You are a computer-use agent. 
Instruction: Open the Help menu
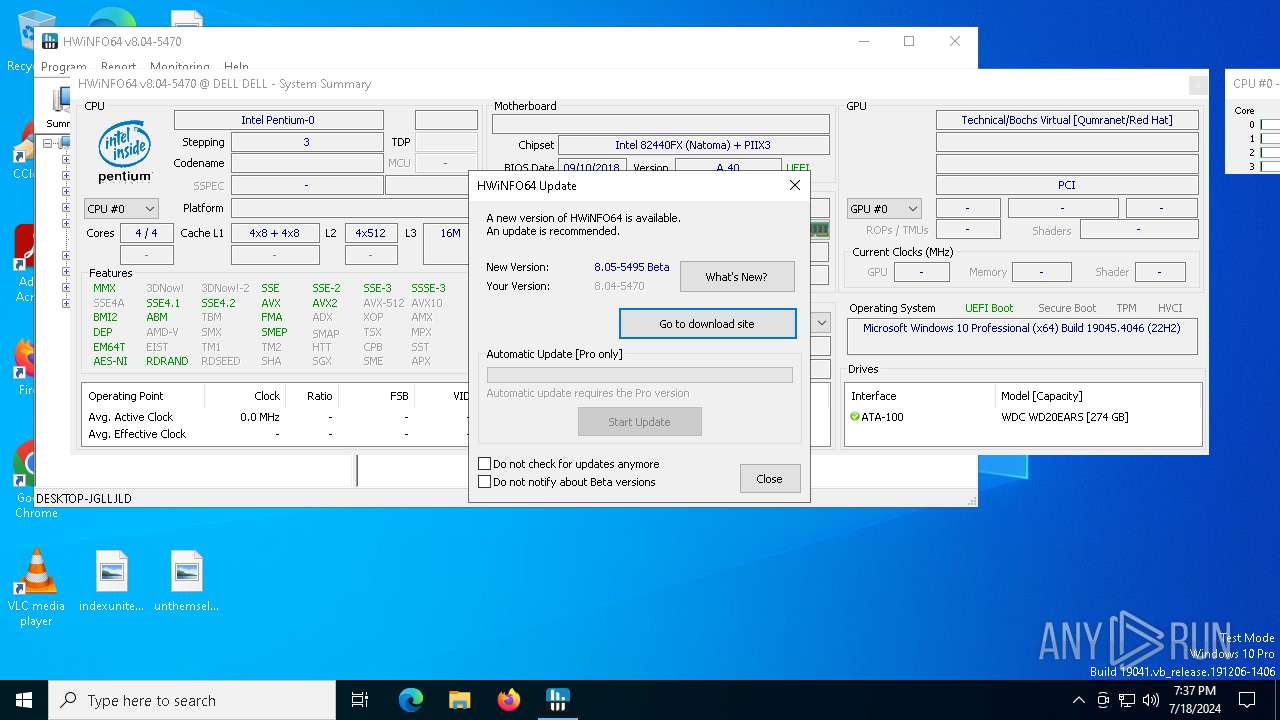click(x=237, y=67)
